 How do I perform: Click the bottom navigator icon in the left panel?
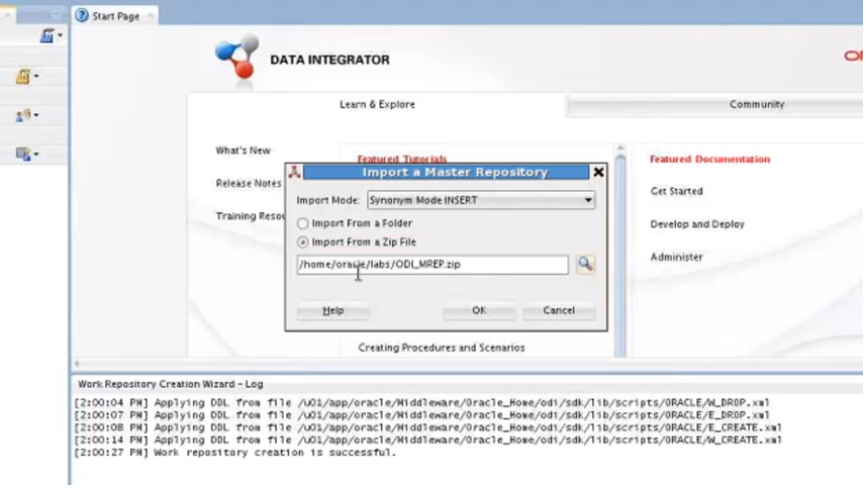tap(23, 154)
